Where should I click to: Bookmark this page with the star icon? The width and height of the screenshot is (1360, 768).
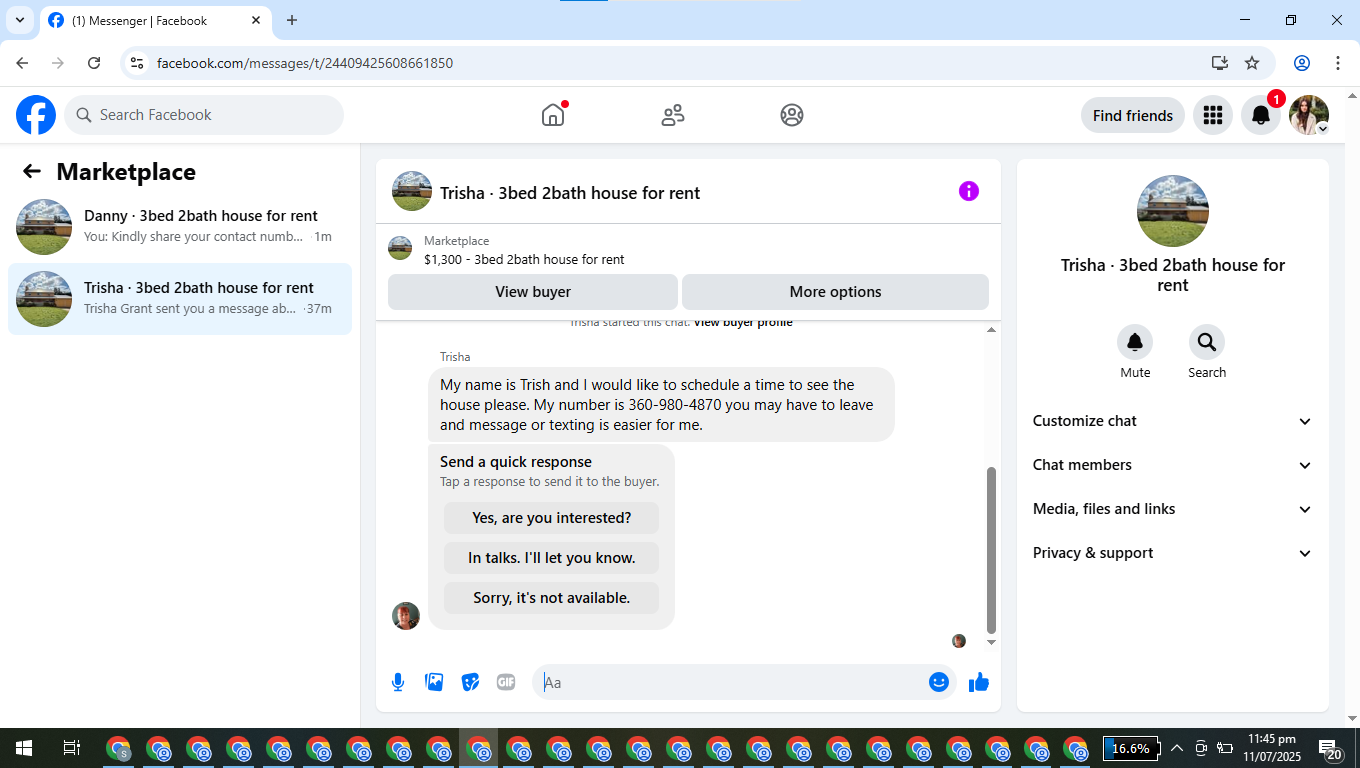pyautogui.click(x=1252, y=63)
